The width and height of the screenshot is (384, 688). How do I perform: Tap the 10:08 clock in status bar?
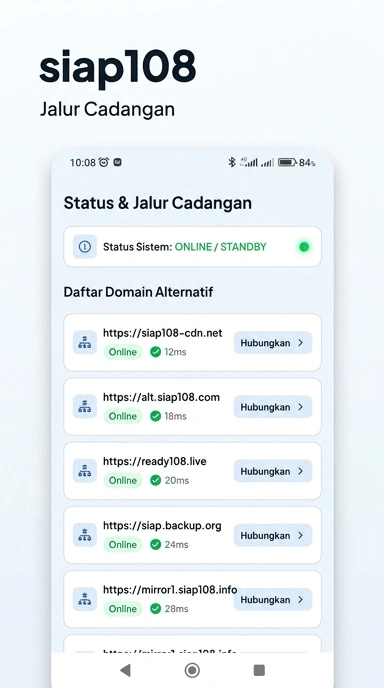click(x=83, y=163)
